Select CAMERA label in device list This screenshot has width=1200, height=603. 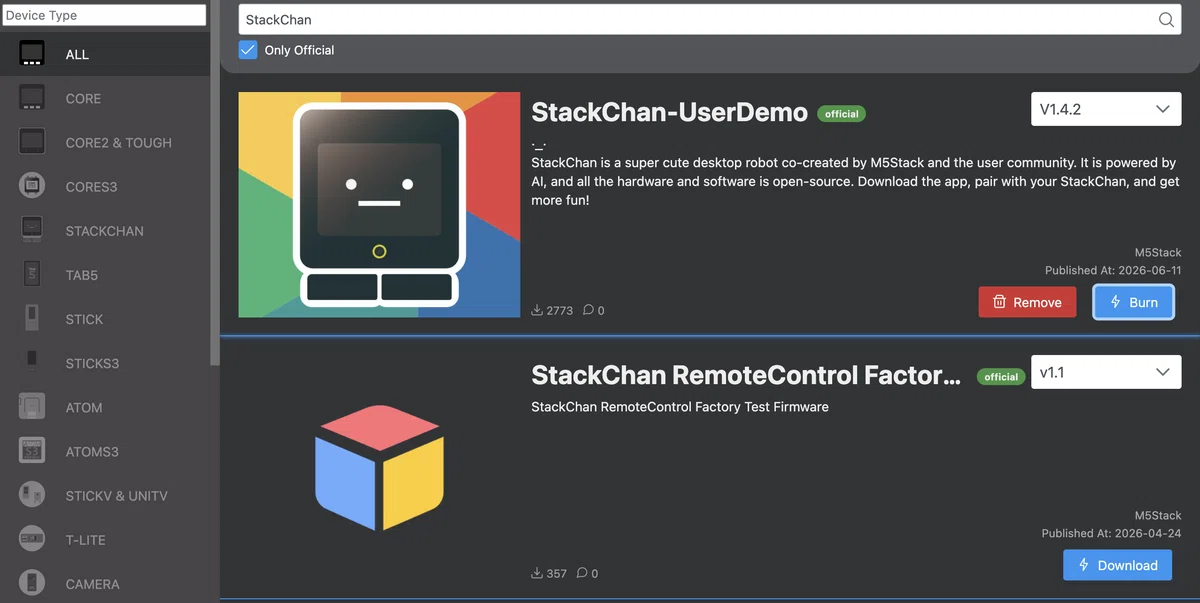(92, 584)
